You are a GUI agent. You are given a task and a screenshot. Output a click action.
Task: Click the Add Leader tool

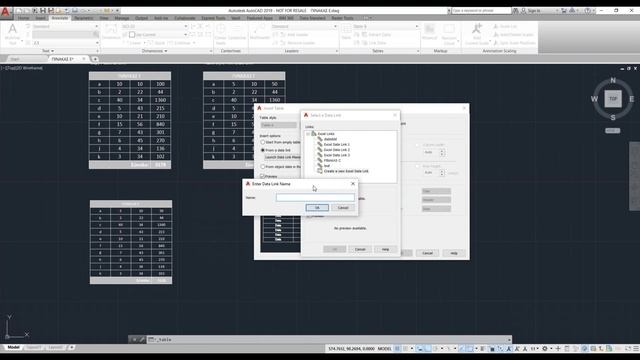(x=293, y=35)
